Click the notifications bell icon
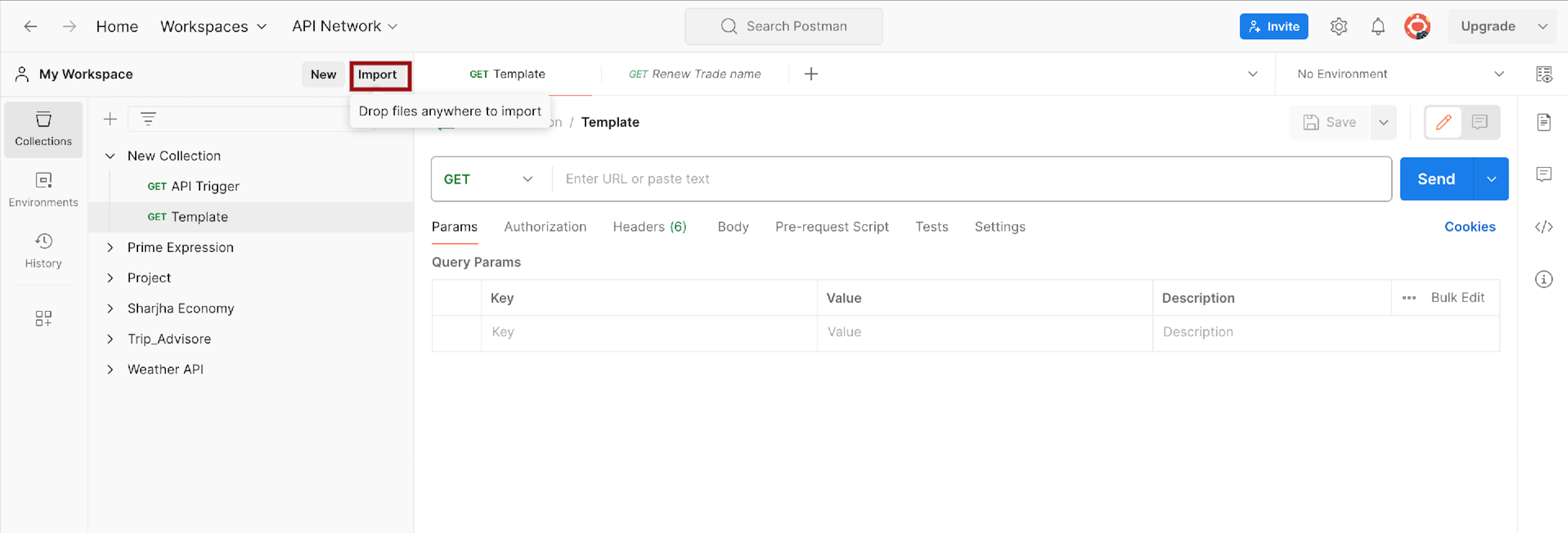This screenshot has width=1568, height=533. [1378, 26]
